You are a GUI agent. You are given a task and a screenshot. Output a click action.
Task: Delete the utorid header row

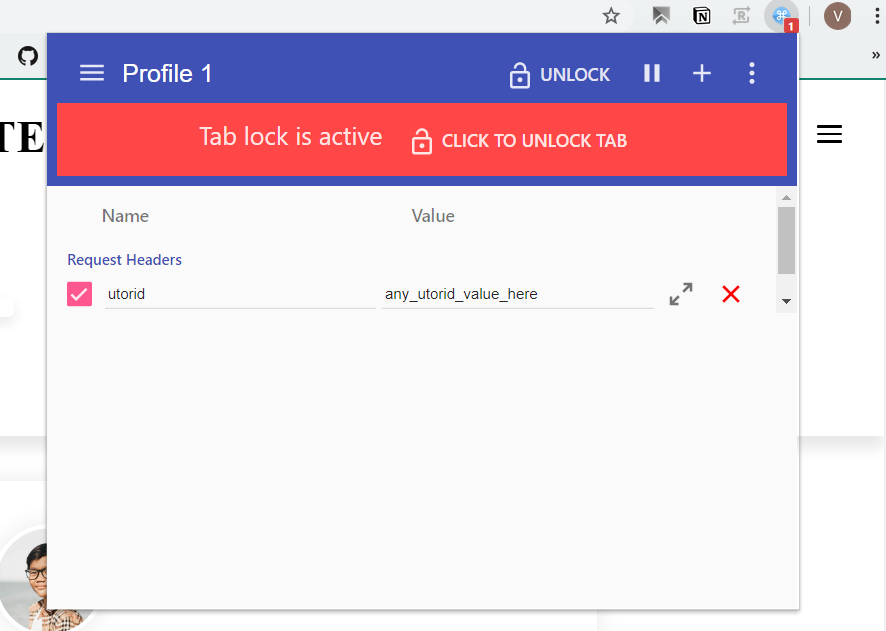pyautogui.click(x=731, y=294)
